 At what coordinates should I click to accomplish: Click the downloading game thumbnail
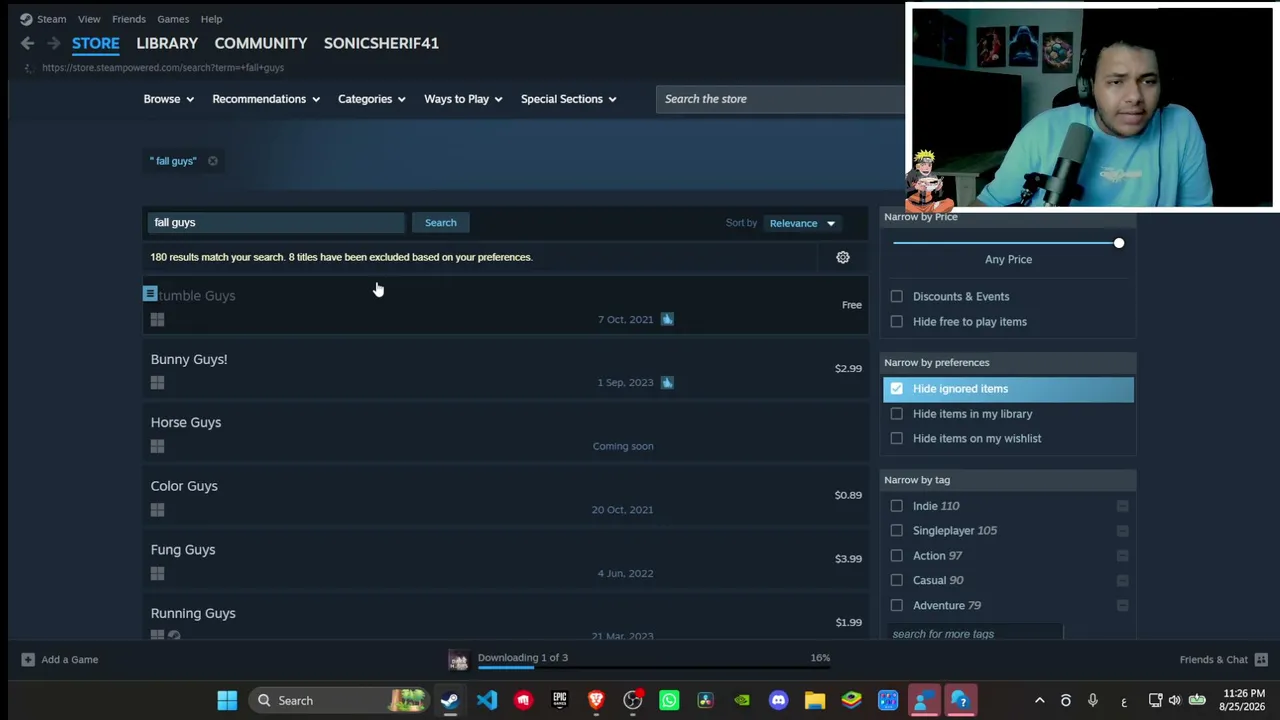click(458, 660)
